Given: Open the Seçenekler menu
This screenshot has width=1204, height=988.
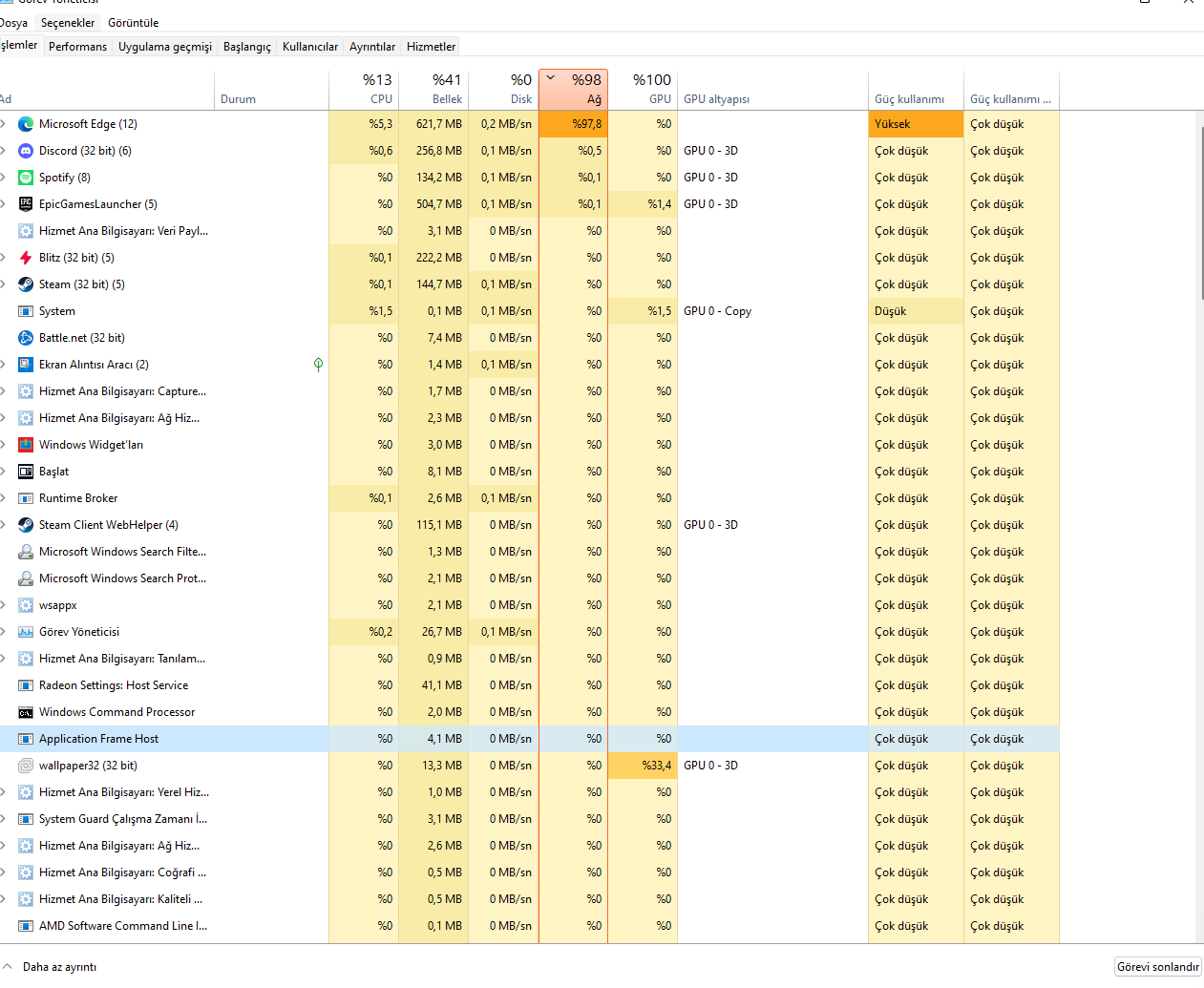Looking at the screenshot, I should tap(68, 22).
